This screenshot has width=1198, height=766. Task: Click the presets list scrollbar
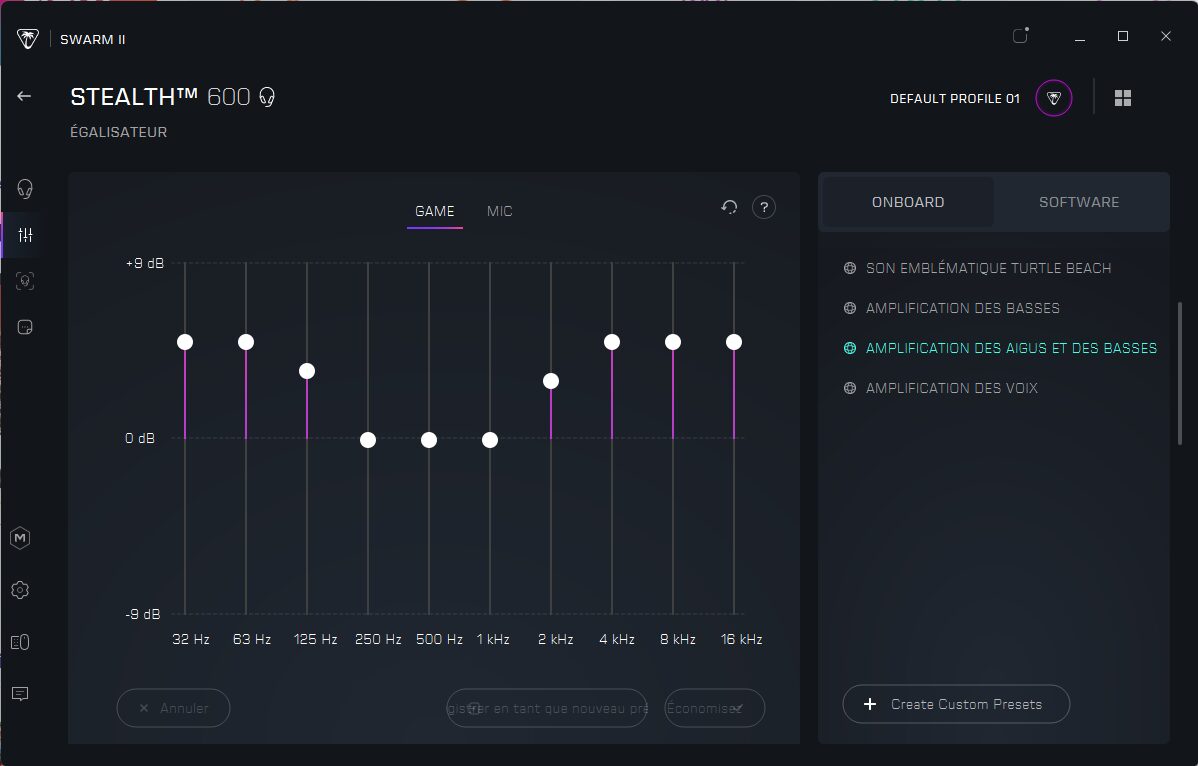click(1180, 372)
